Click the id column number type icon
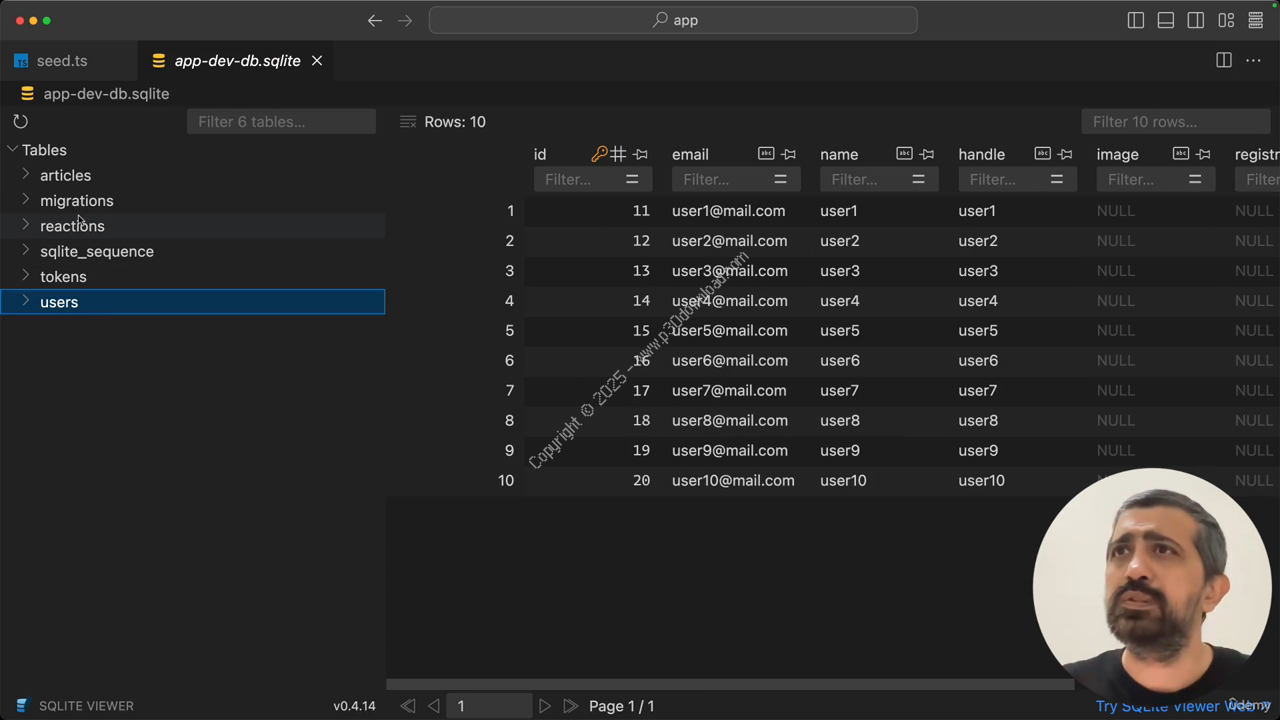1280x720 pixels. 619,154
